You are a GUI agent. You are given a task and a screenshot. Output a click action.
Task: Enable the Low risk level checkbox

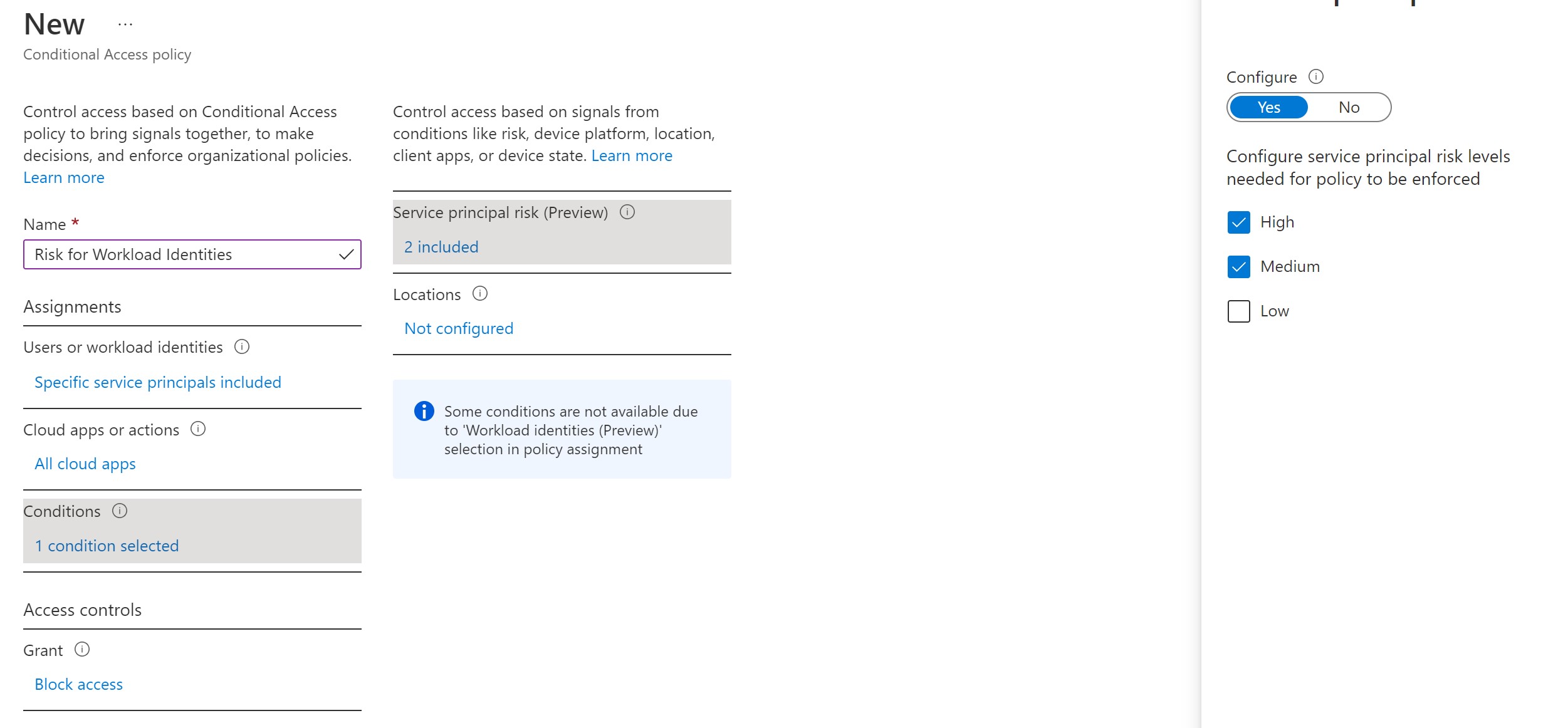pyautogui.click(x=1239, y=310)
